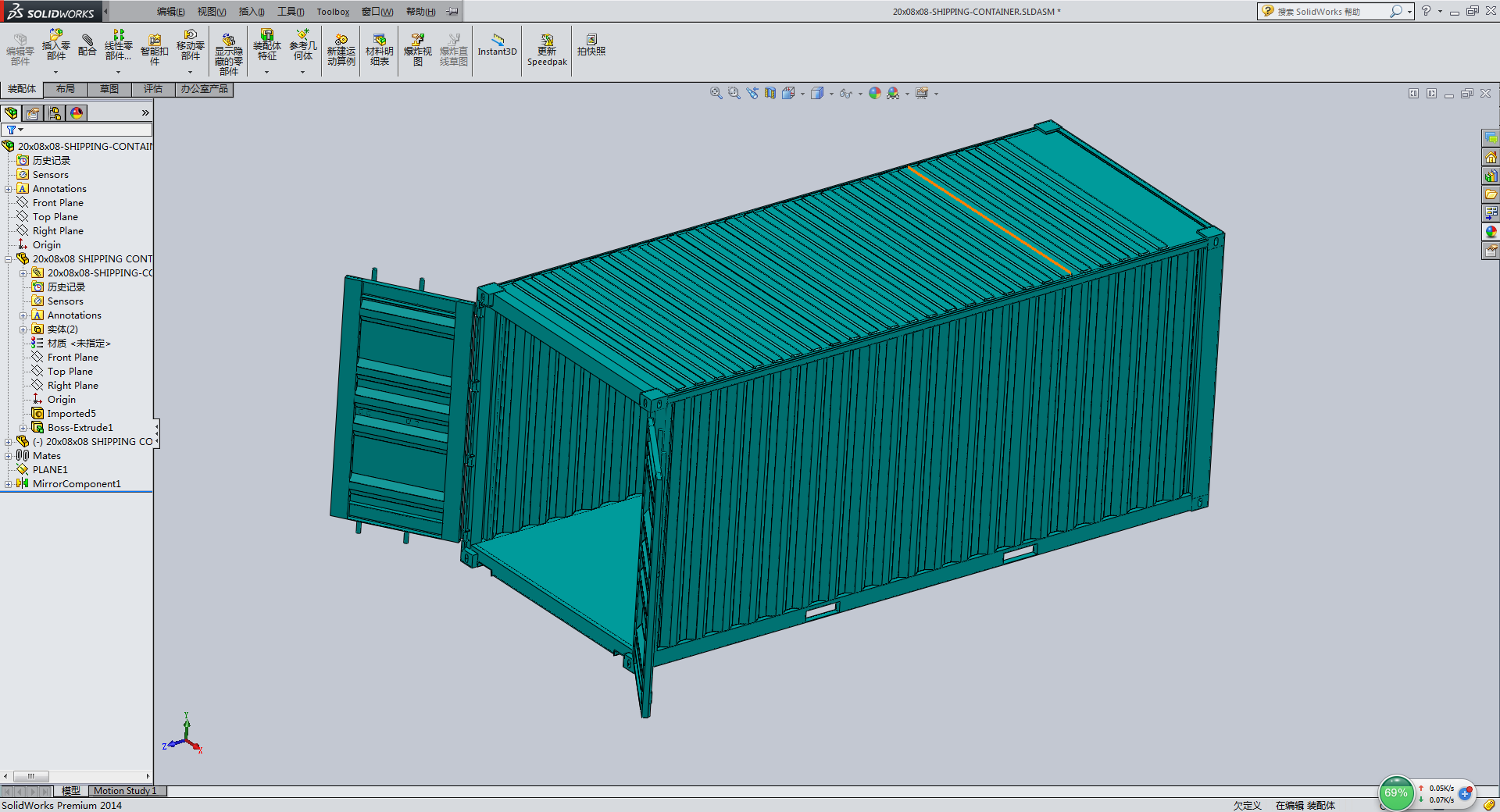The width and height of the screenshot is (1500, 812).
Task: Click Linear Component Pattern (线性零部件) icon
Action: [119, 45]
